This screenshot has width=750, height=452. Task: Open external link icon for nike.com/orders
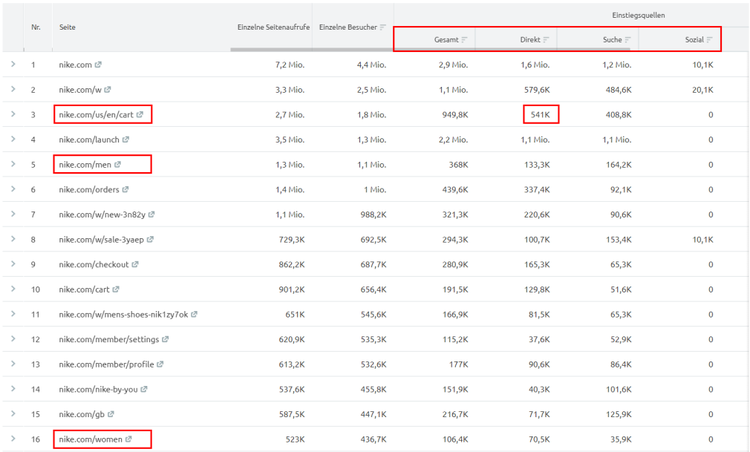pyautogui.click(x=125, y=189)
